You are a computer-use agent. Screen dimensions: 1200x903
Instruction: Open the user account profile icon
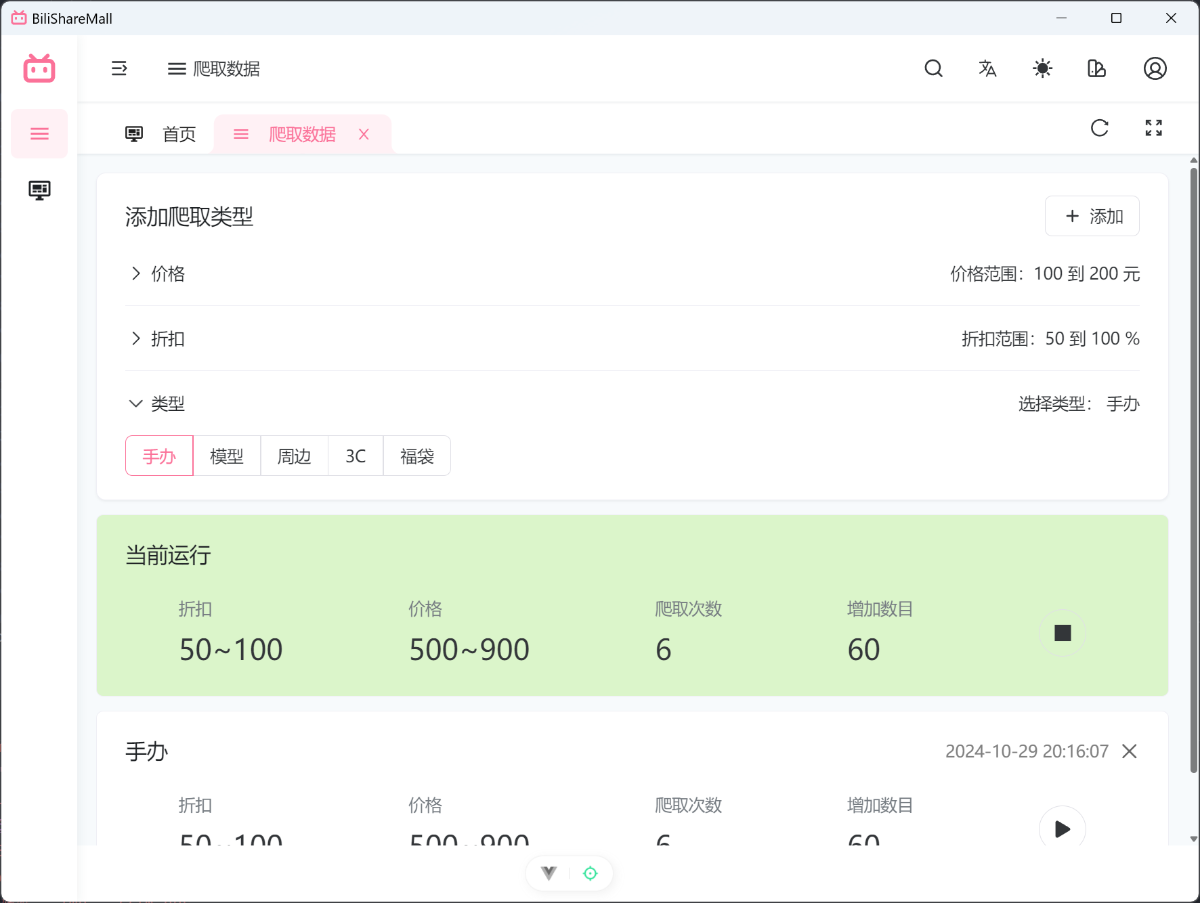pos(1155,69)
